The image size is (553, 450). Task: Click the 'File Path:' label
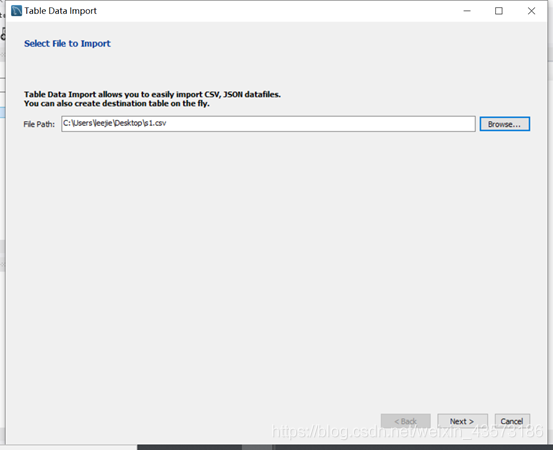[x=39, y=124]
